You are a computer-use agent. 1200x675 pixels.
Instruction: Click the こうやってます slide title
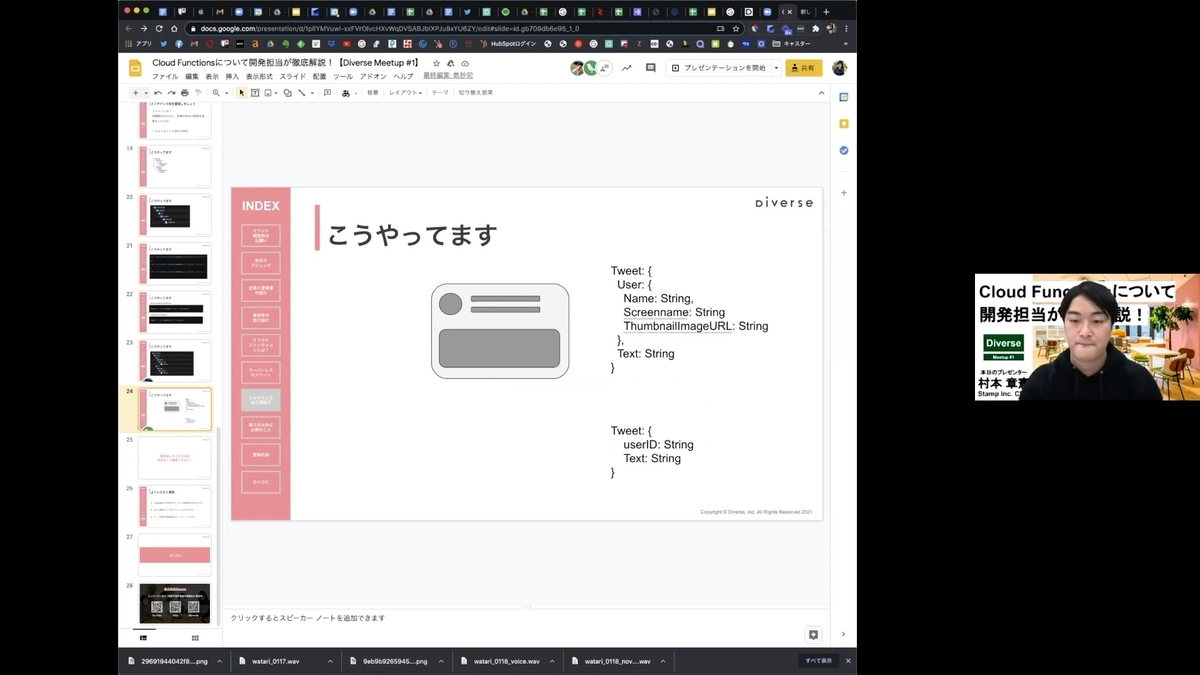pos(412,235)
